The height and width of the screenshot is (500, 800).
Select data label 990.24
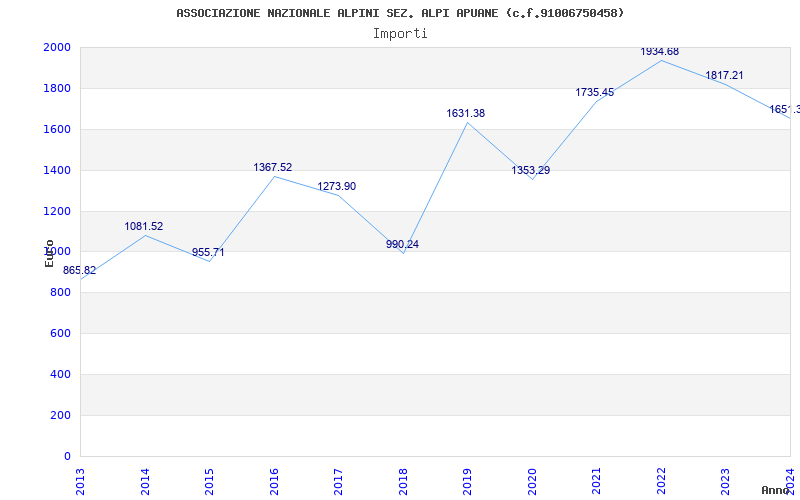pos(402,244)
